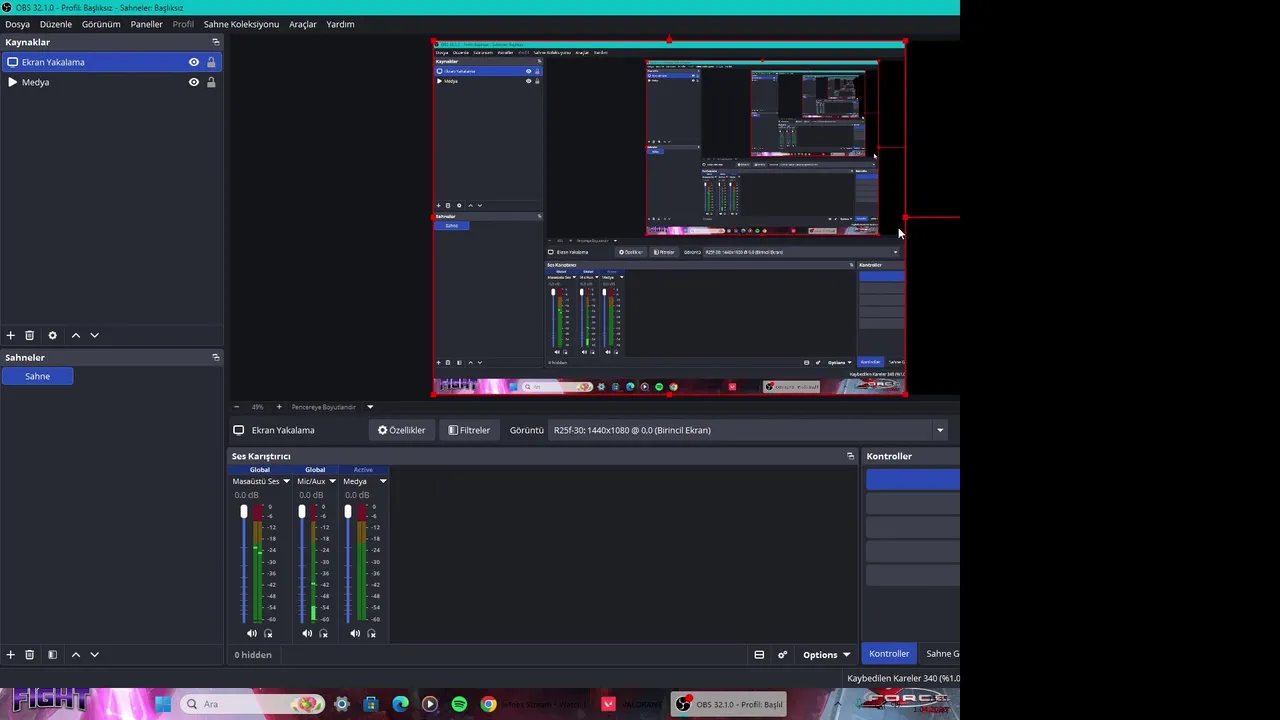The image size is (1280, 720).
Task: Undock the Kaynaklar panel
Action: pyautogui.click(x=215, y=42)
